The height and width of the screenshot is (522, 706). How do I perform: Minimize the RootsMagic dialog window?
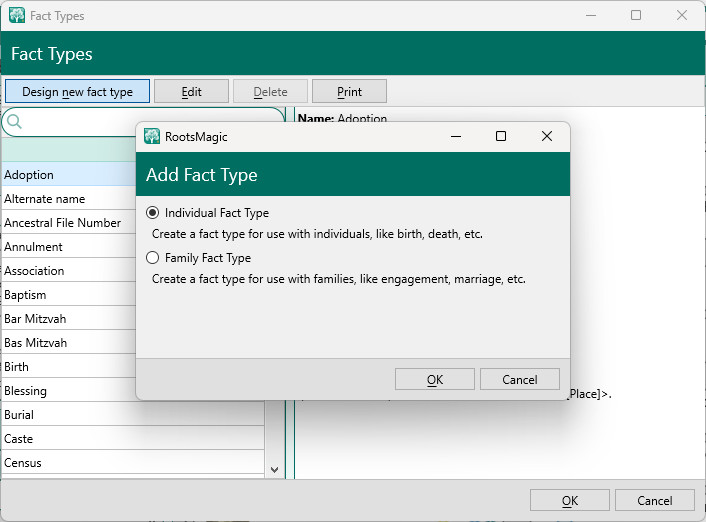(456, 136)
